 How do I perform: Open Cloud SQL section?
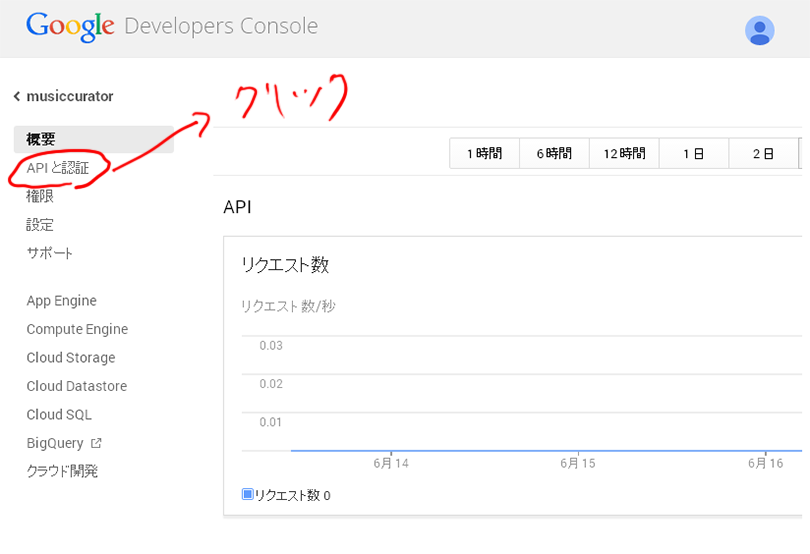pyautogui.click(x=59, y=414)
